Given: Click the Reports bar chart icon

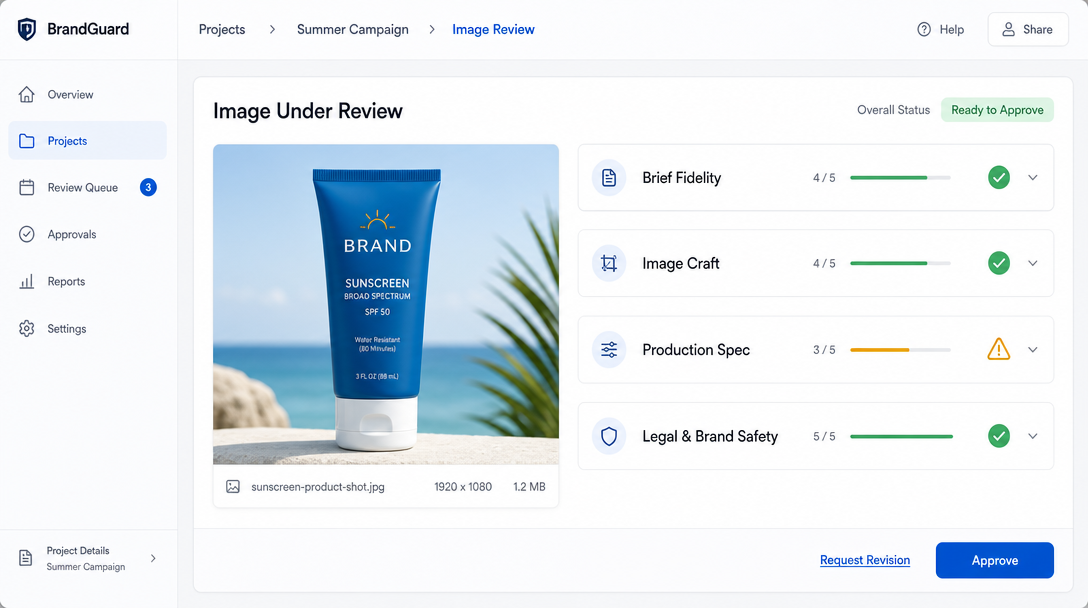Looking at the screenshot, I should (x=26, y=282).
